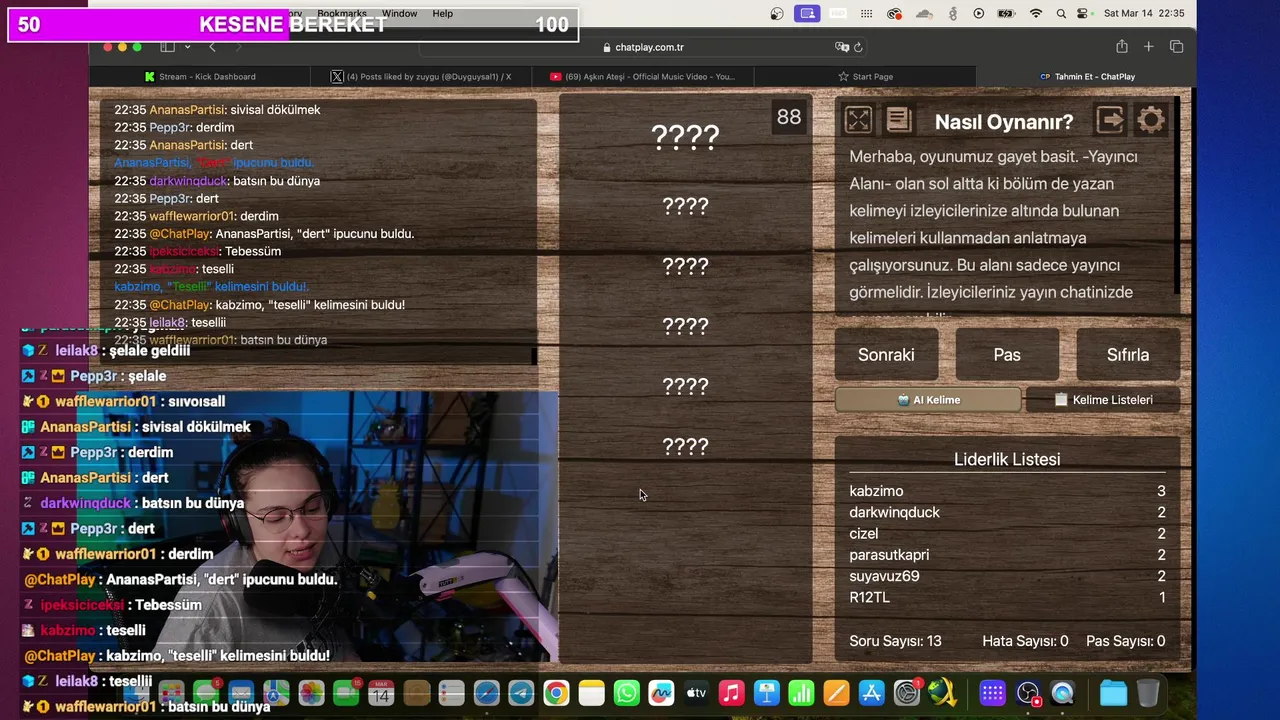Click the 88 timer counter
Image resolution: width=1280 pixels, height=720 pixels.
coord(789,117)
